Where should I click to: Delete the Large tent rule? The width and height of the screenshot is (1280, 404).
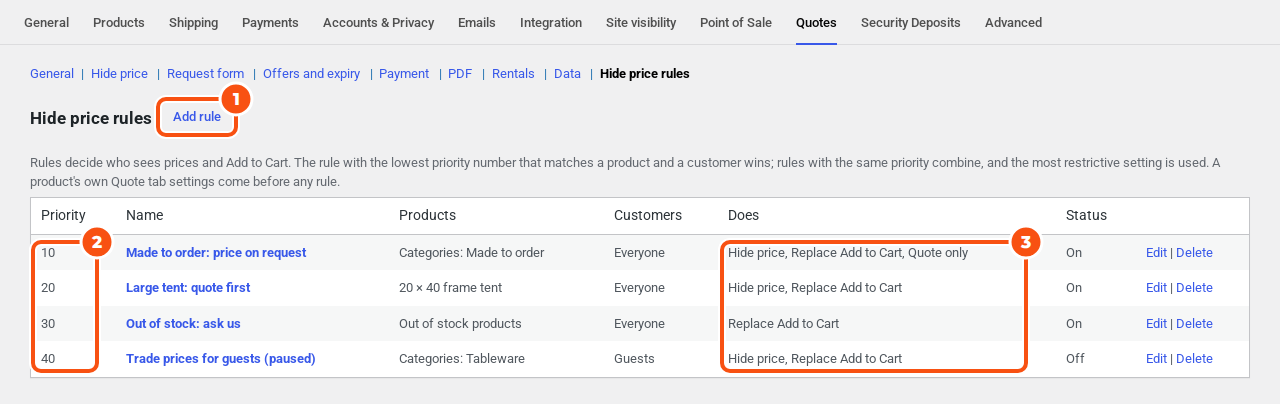point(1194,288)
